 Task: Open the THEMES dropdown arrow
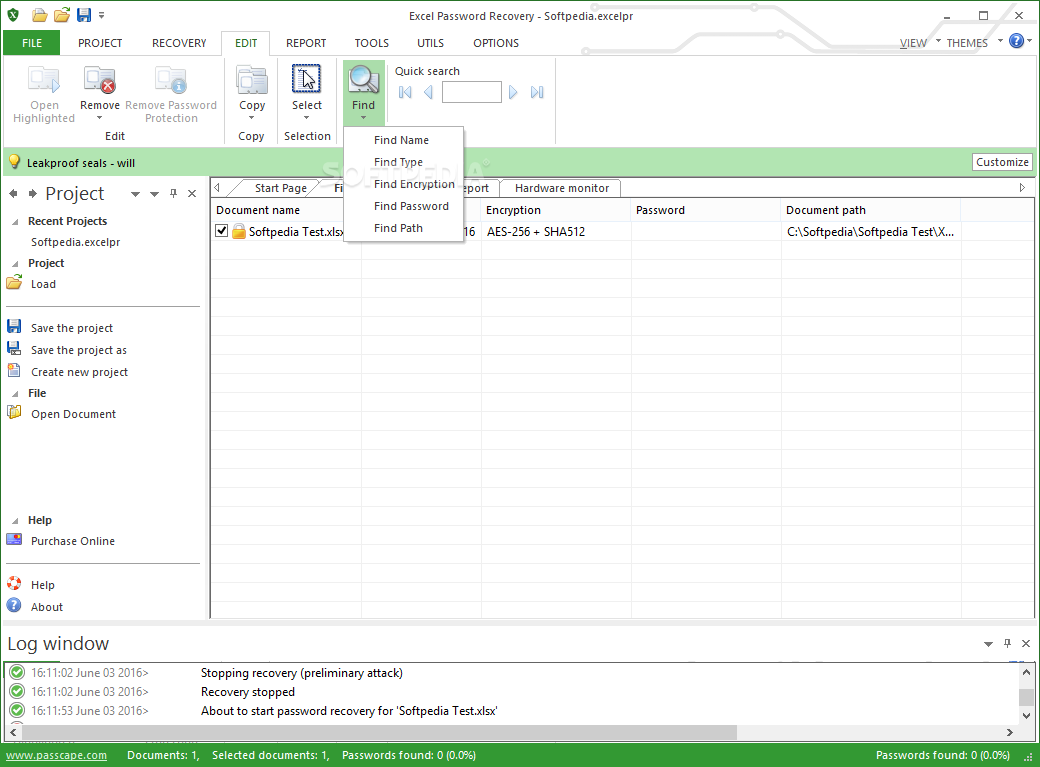click(1000, 41)
